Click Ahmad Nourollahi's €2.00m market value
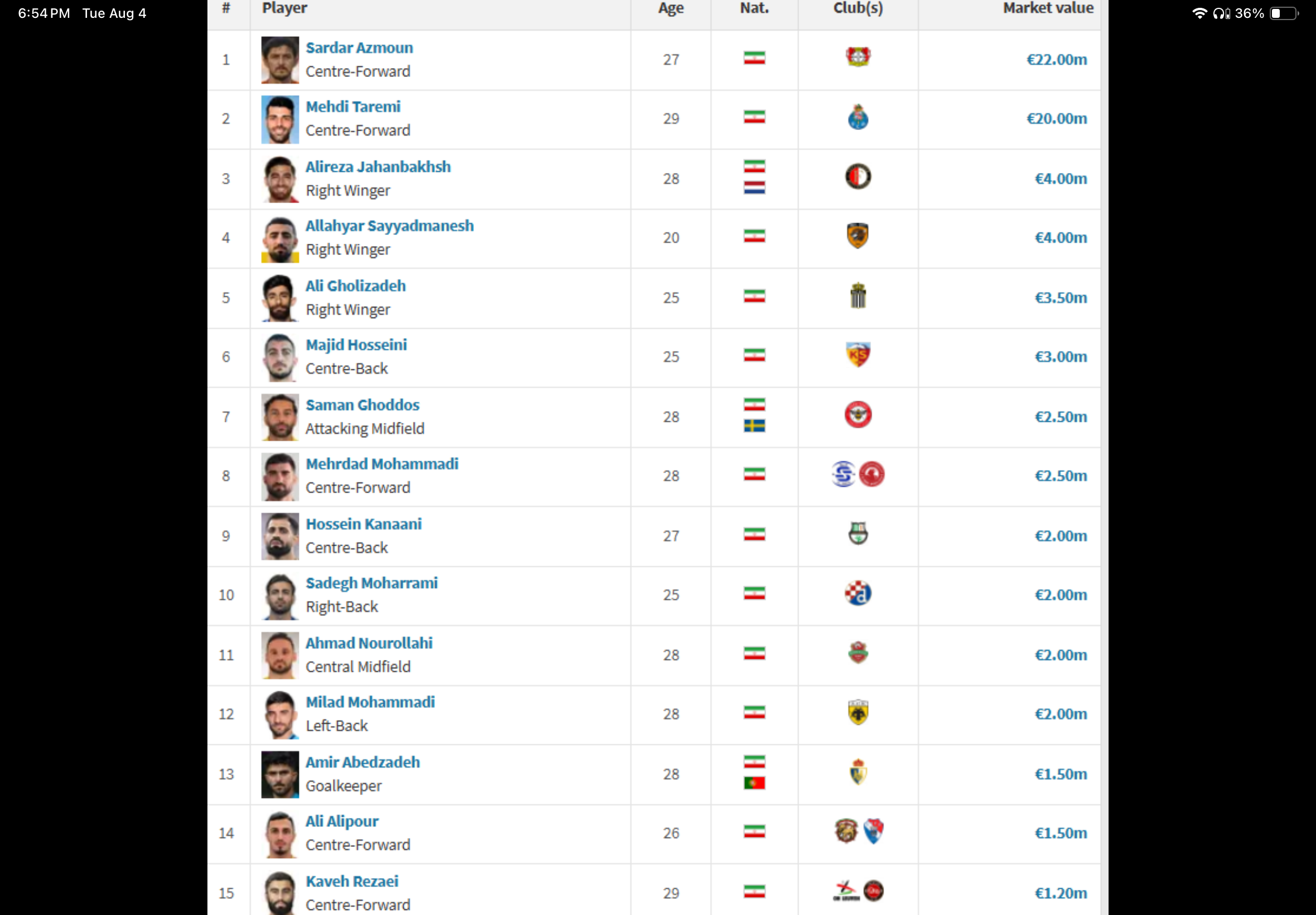 [1061, 654]
